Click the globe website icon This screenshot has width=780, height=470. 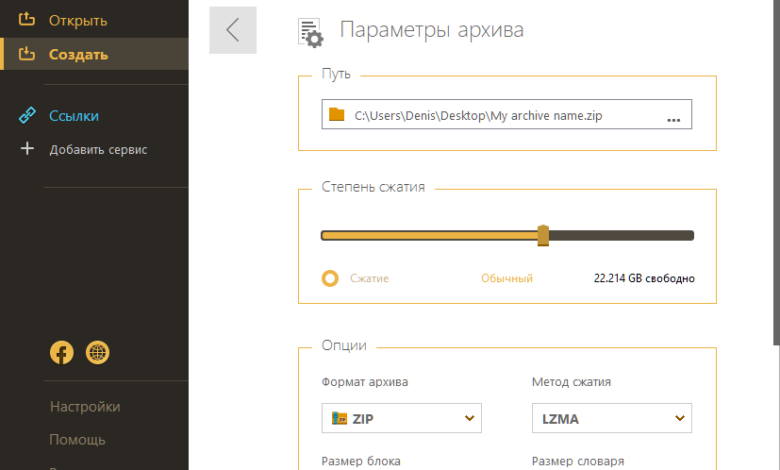click(98, 352)
